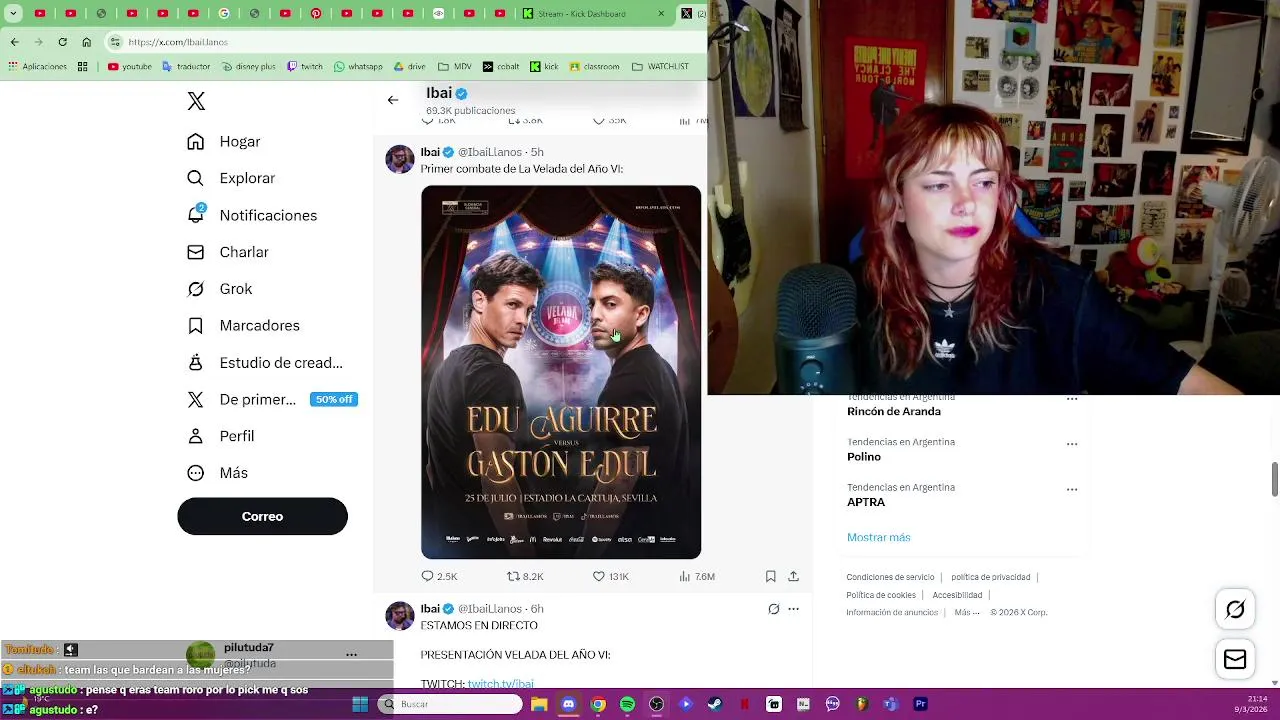The width and height of the screenshot is (1280, 720).
Task: Share the Primer combate post
Action: coord(793,576)
